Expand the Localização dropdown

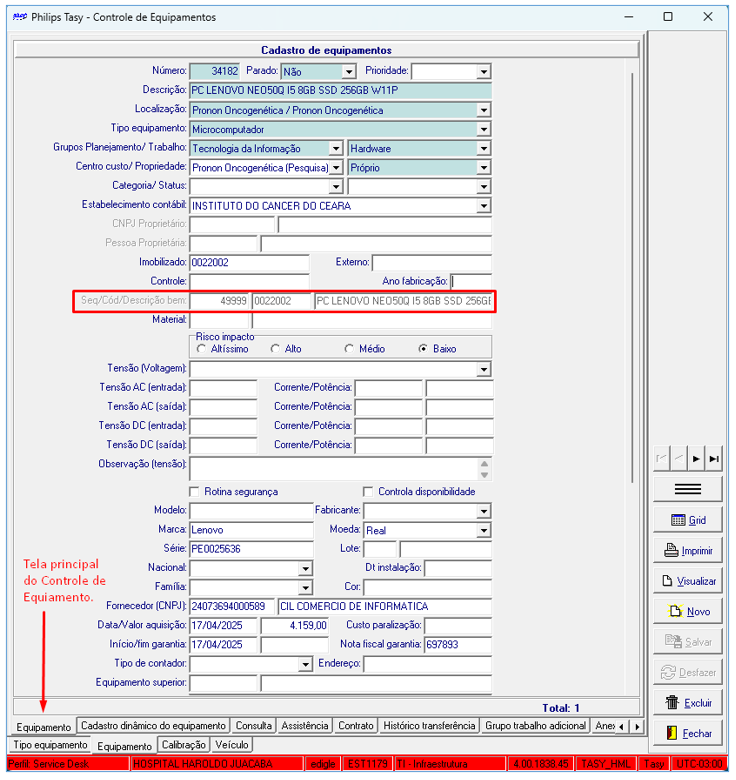[483, 110]
